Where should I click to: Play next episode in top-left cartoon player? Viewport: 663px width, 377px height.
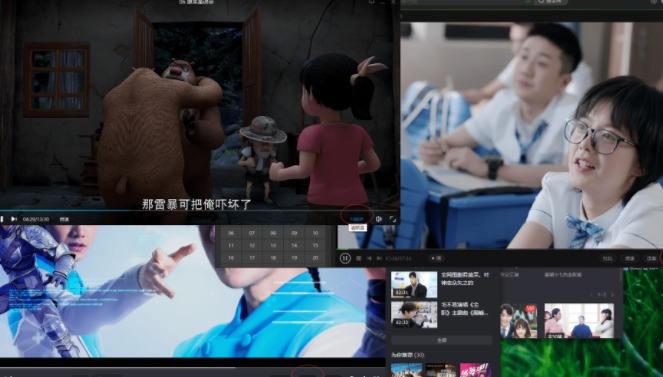14,219
